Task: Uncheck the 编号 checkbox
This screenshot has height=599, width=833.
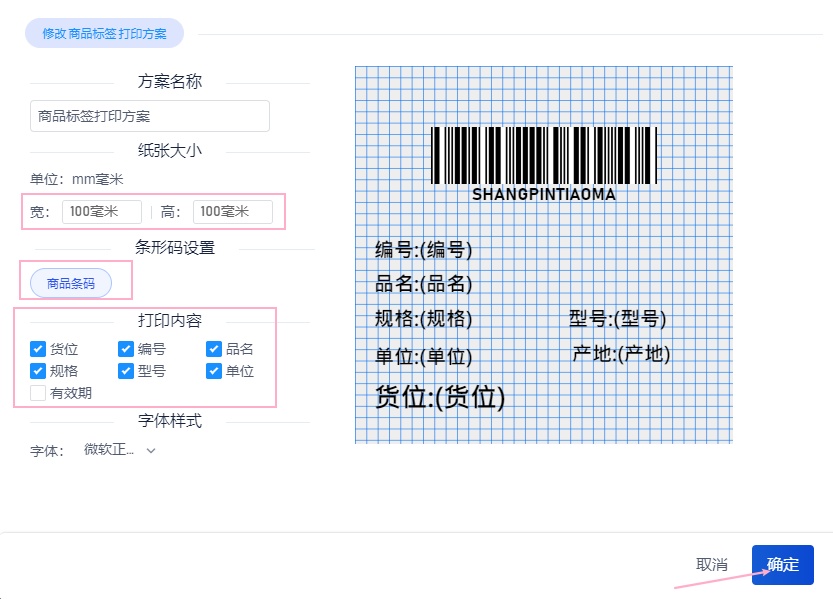Action: pos(126,349)
